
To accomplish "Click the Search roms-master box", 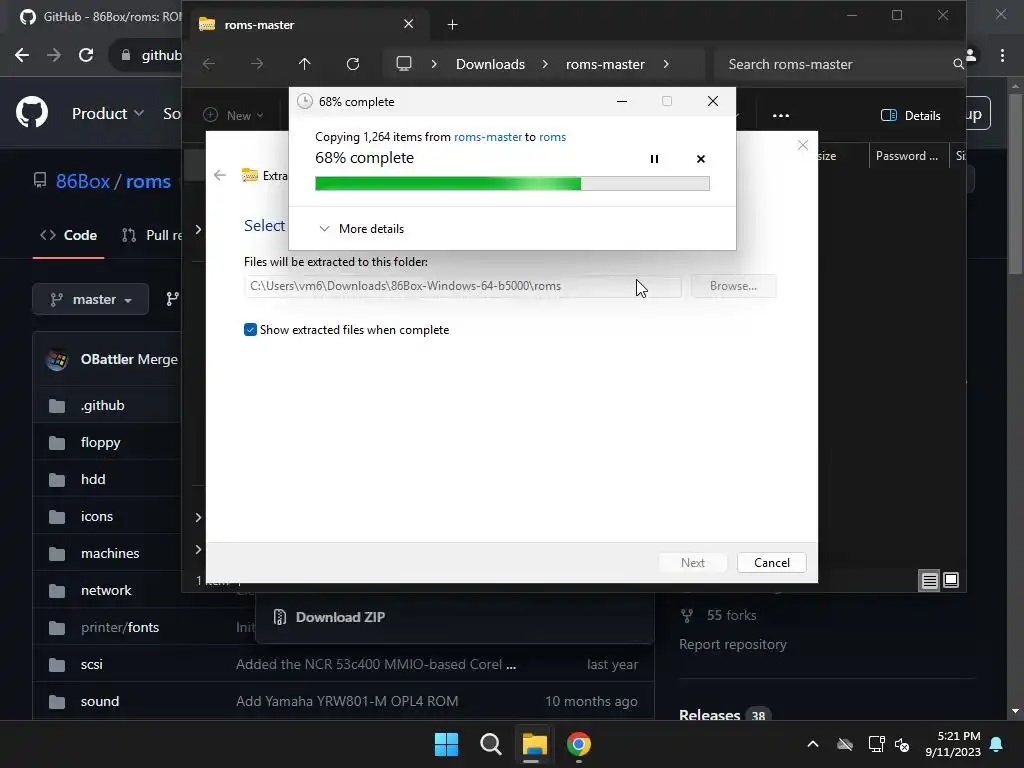I will (839, 64).
